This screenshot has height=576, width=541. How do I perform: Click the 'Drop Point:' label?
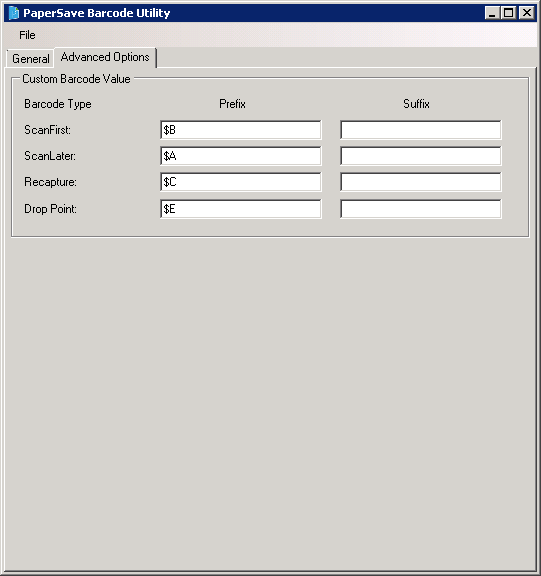pyautogui.click(x=50, y=209)
